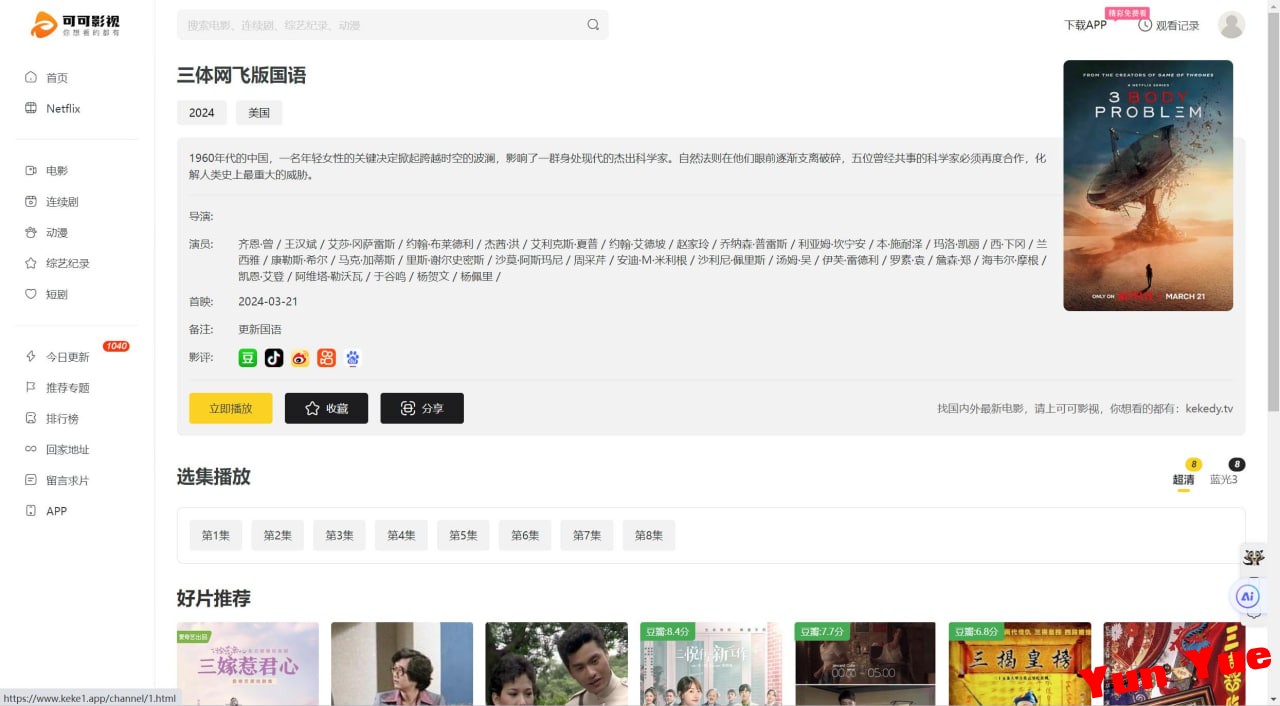Open the 2024 year tag
Image resolution: width=1280 pixels, height=706 pixels.
tap(202, 113)
